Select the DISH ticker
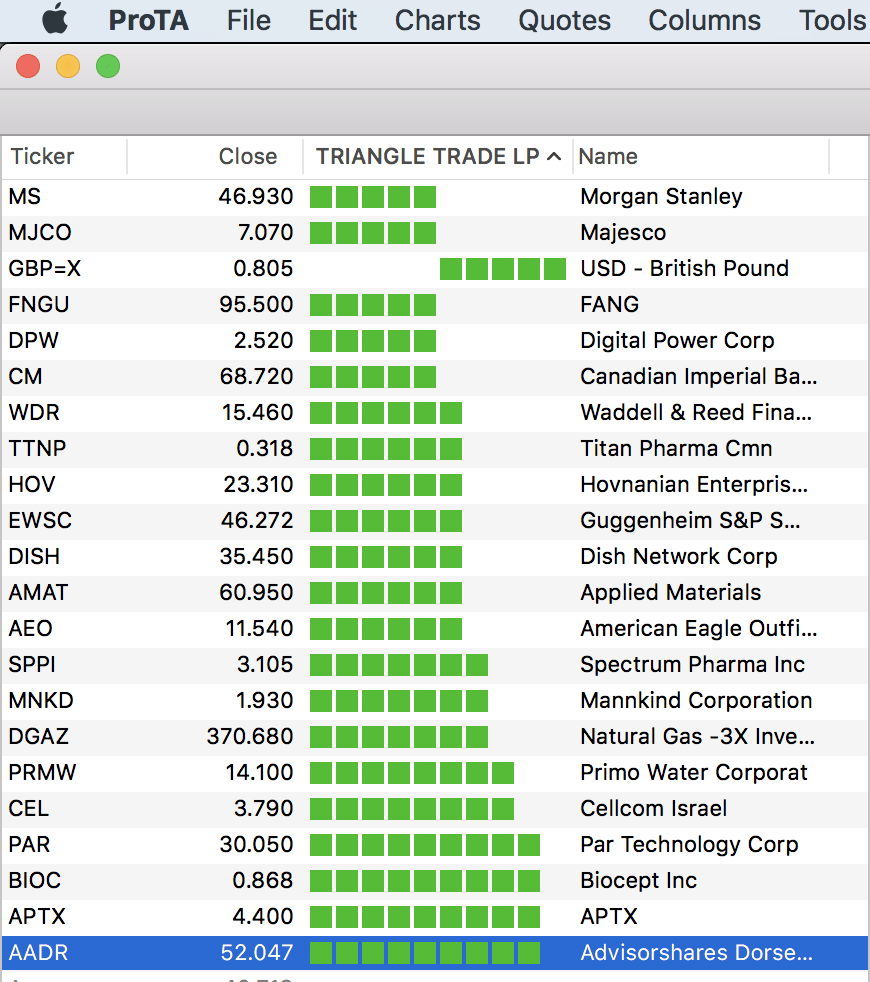 34,557
